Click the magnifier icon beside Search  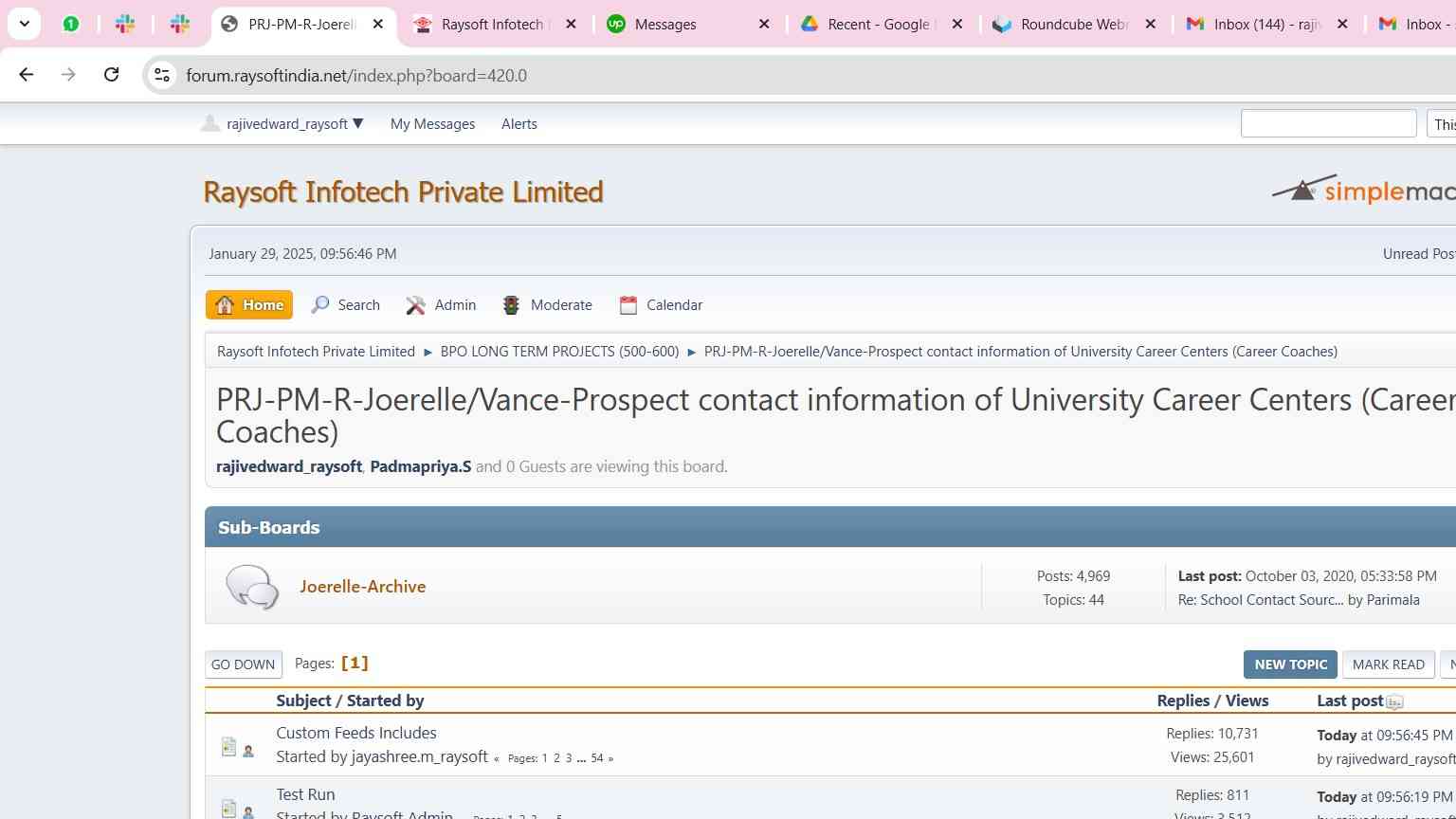pos(320,304)
